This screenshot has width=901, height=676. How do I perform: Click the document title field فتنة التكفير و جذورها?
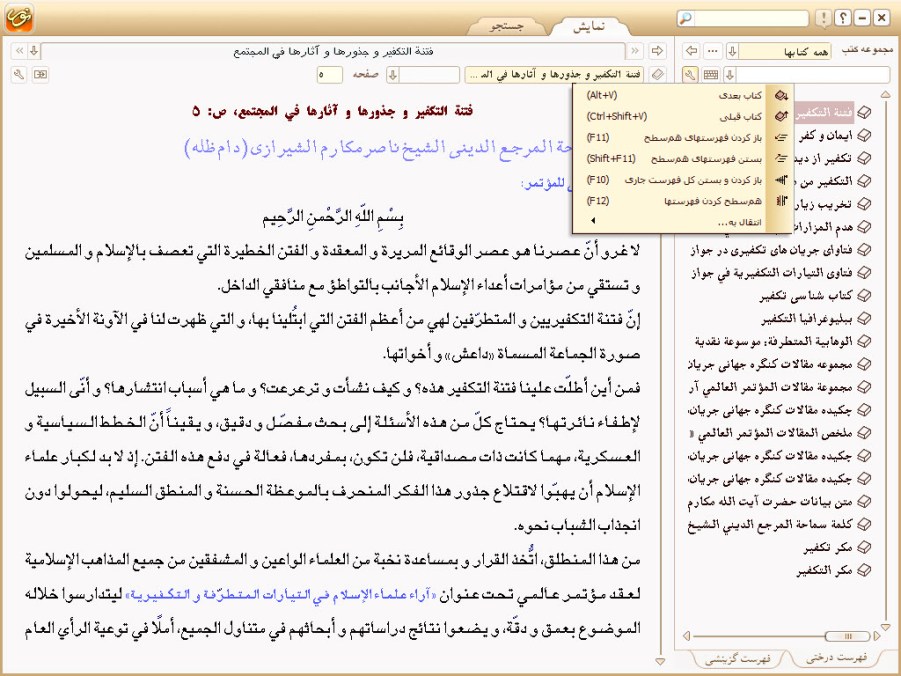click(333, 51)
